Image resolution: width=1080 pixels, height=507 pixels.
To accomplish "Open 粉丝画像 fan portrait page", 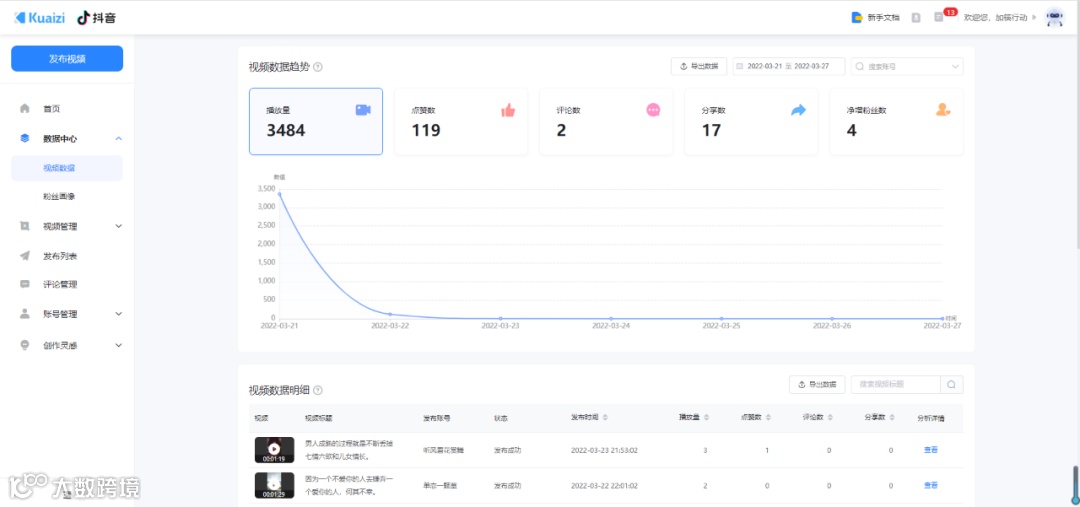I will point(59,196).
